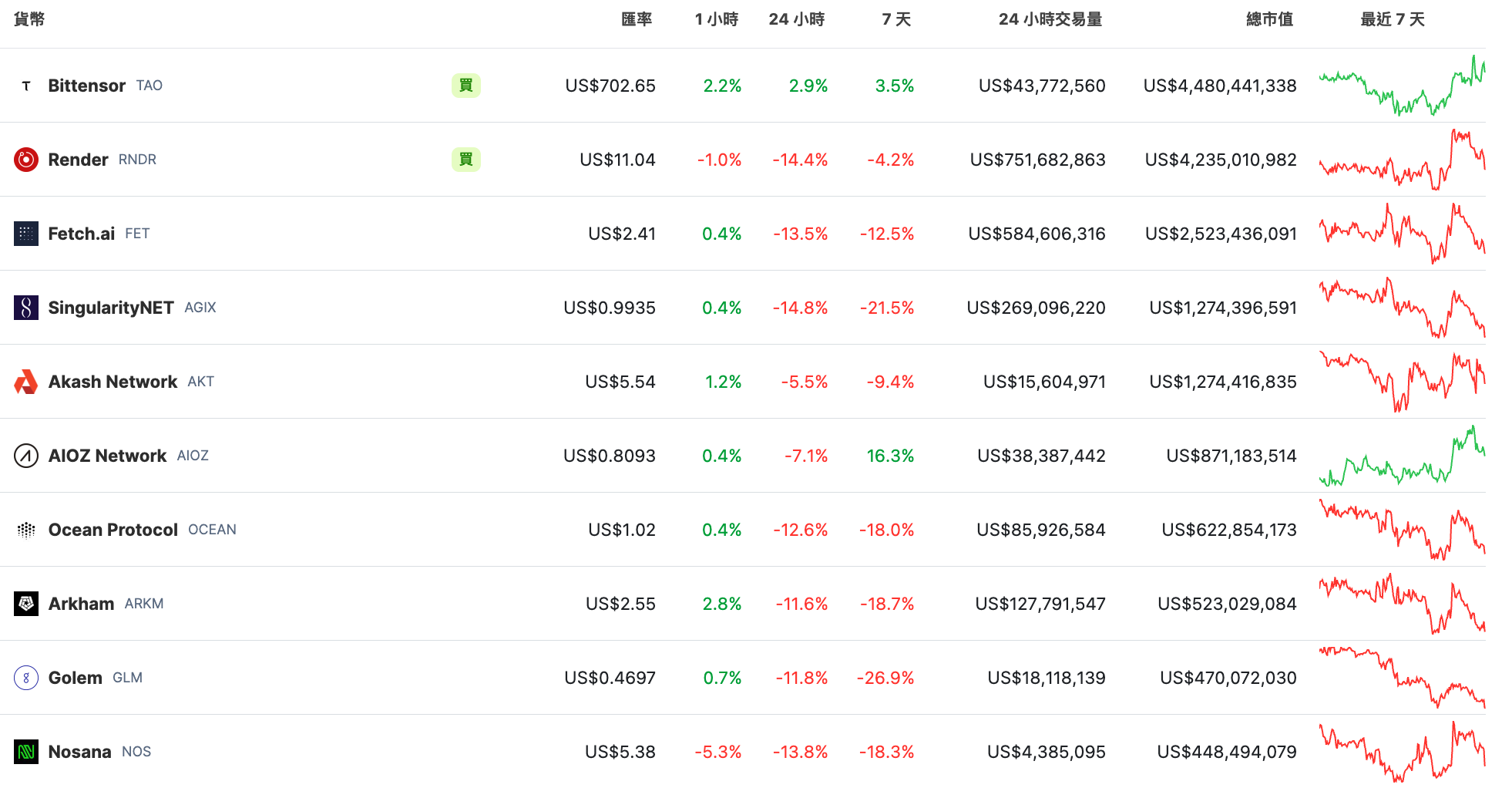
Task: Sort by 24 小時交易量 column header
Action: click(x=1050, y=19)
